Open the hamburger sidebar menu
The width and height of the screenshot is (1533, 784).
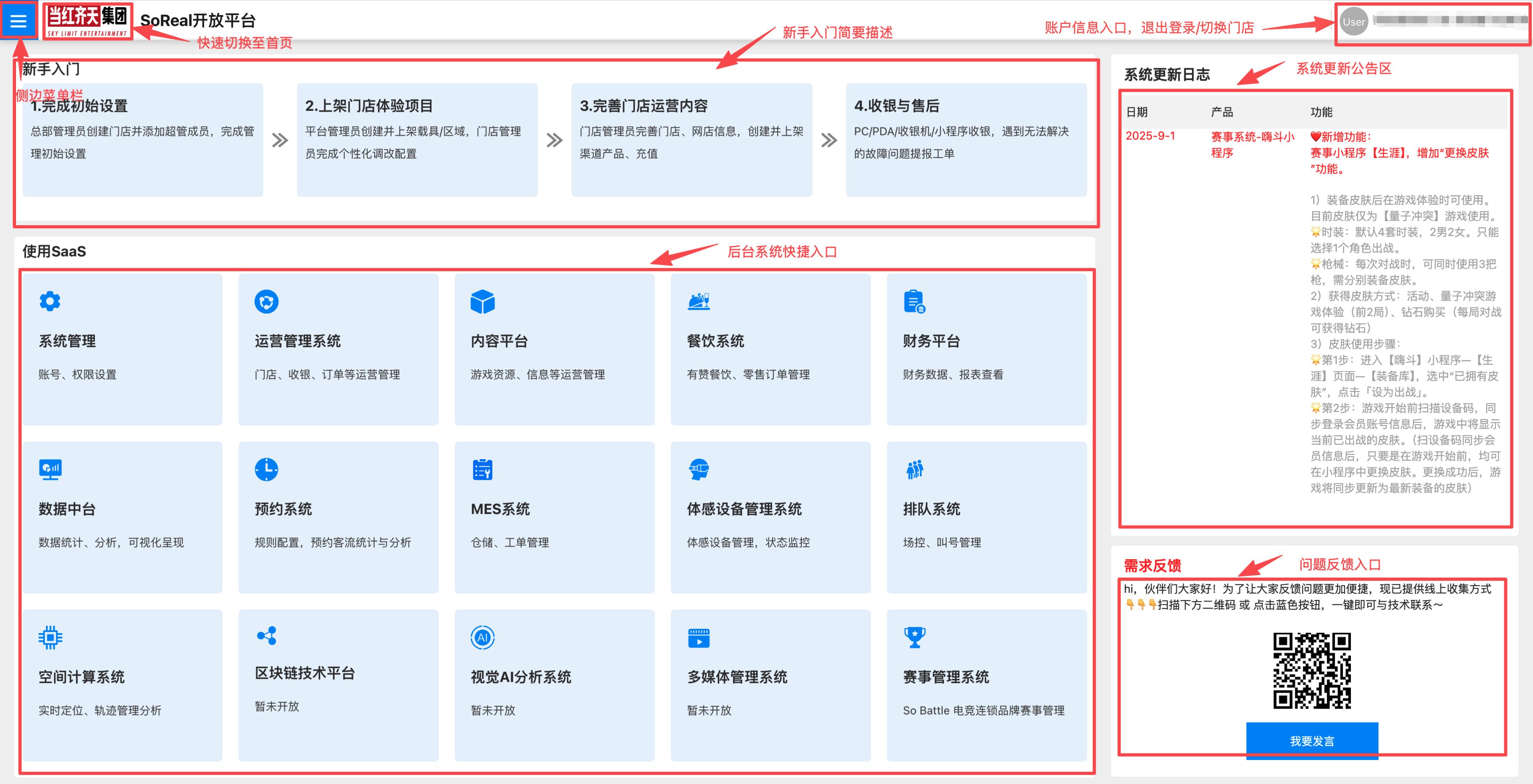[x=18, y=22]
